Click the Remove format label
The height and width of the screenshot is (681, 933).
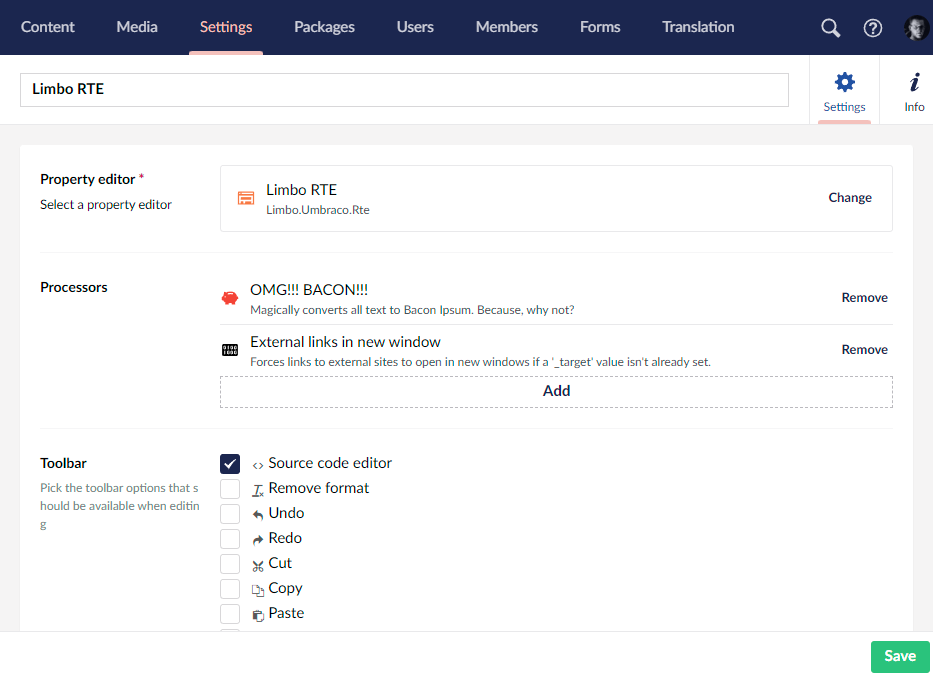tap(319, 488)
